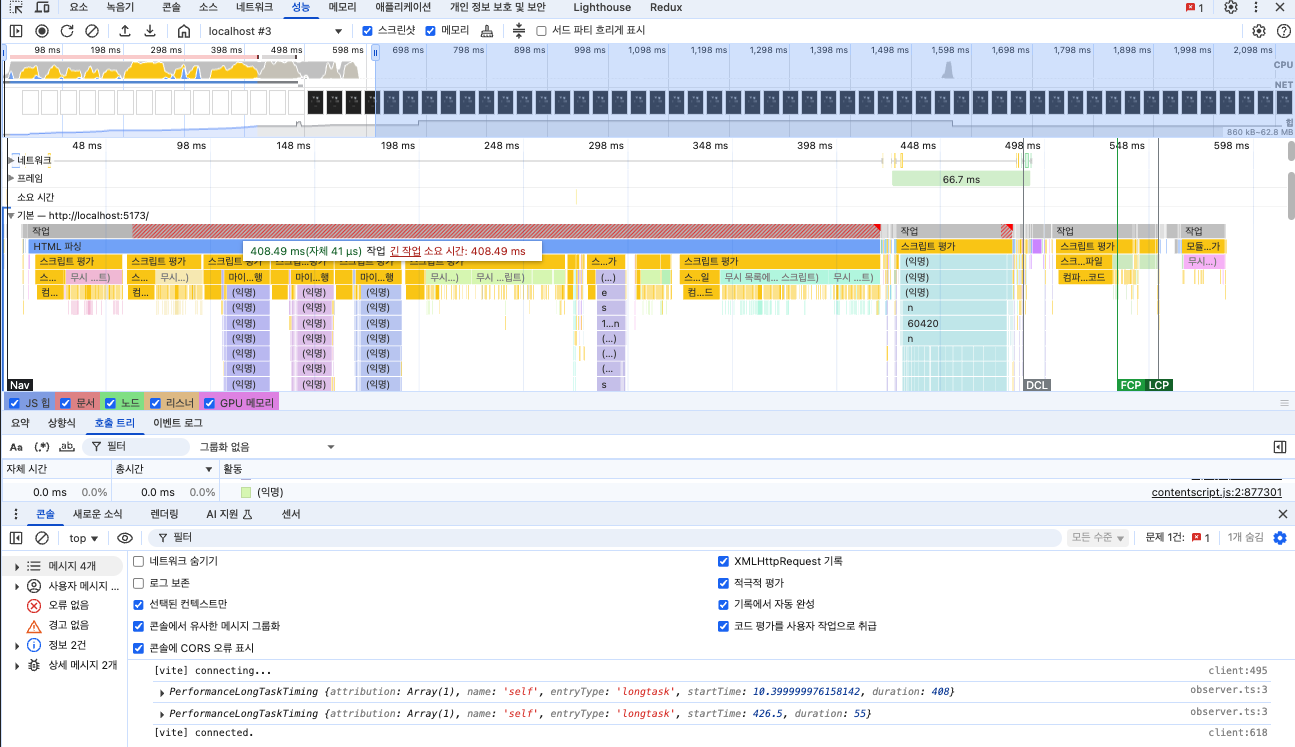Screen dimensions: 1295x747
Task: Click the download profile icon
Action: tap(150, 31)
